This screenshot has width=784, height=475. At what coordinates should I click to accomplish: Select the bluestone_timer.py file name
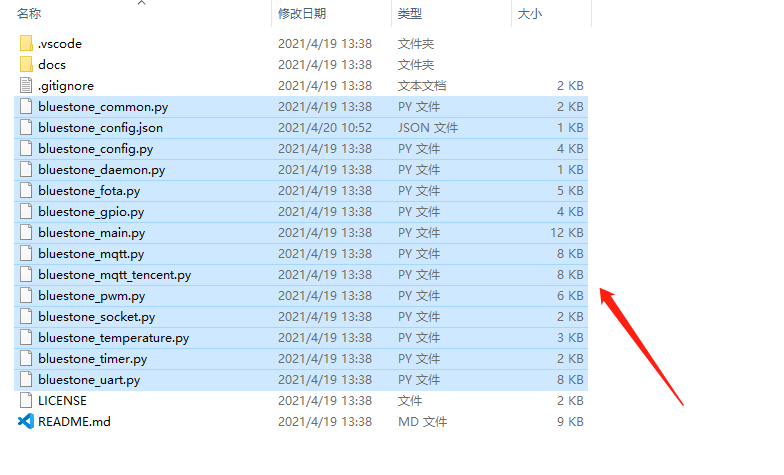pyautogui.click(x=92, y=359)
